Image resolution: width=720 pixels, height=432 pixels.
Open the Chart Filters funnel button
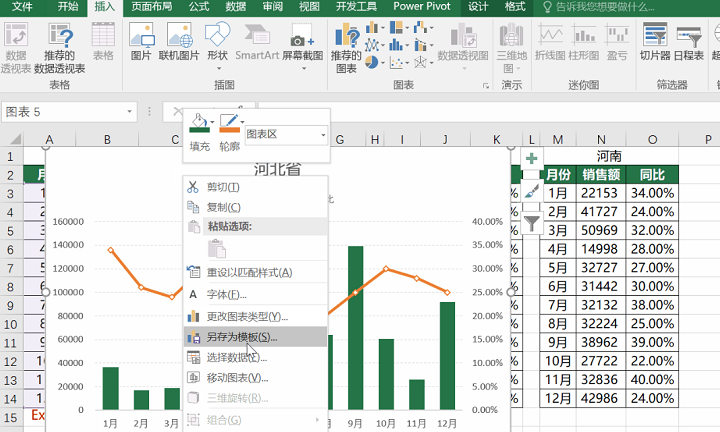pos(531,223)
